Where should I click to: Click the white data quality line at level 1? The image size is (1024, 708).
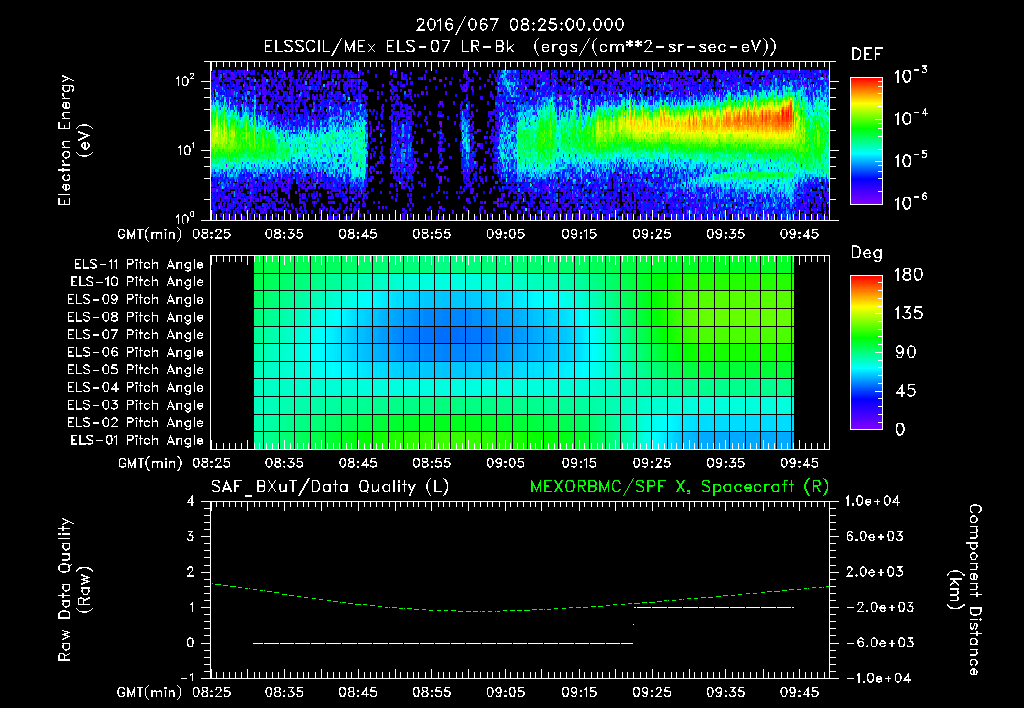[714, 607]
